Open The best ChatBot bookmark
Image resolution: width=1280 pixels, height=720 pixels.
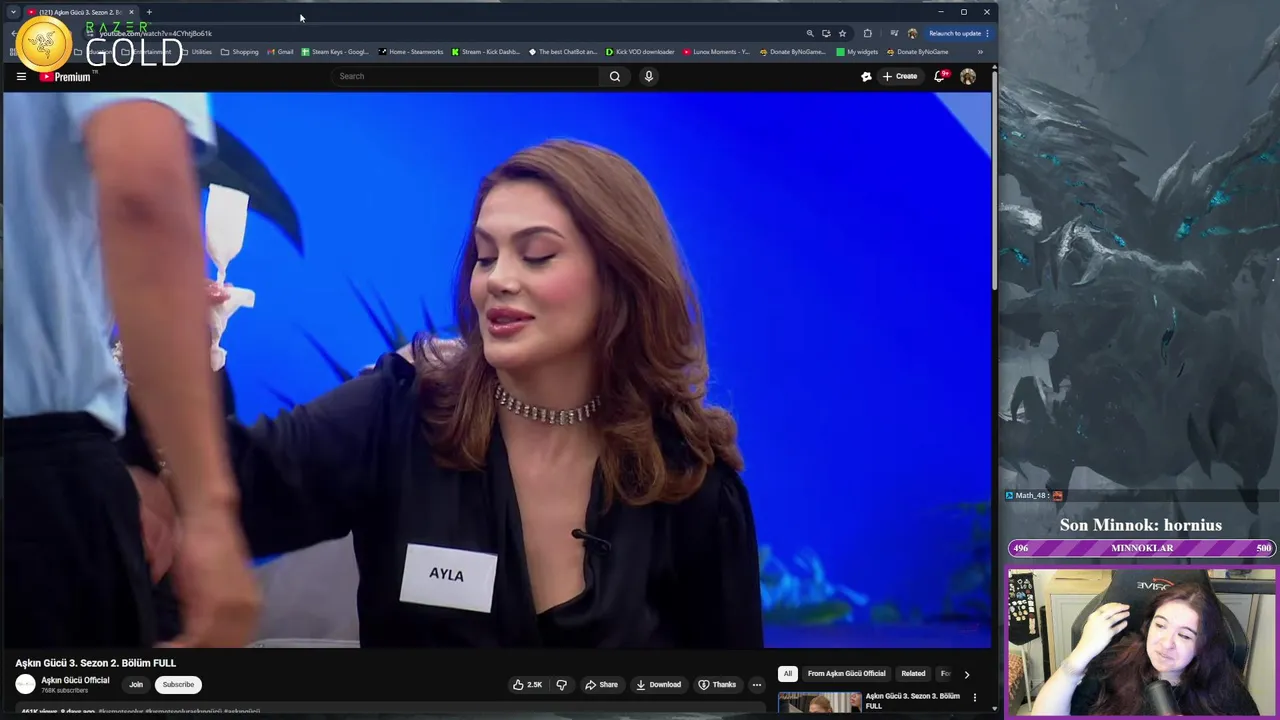pyautogui.click(x=563, y=52)
